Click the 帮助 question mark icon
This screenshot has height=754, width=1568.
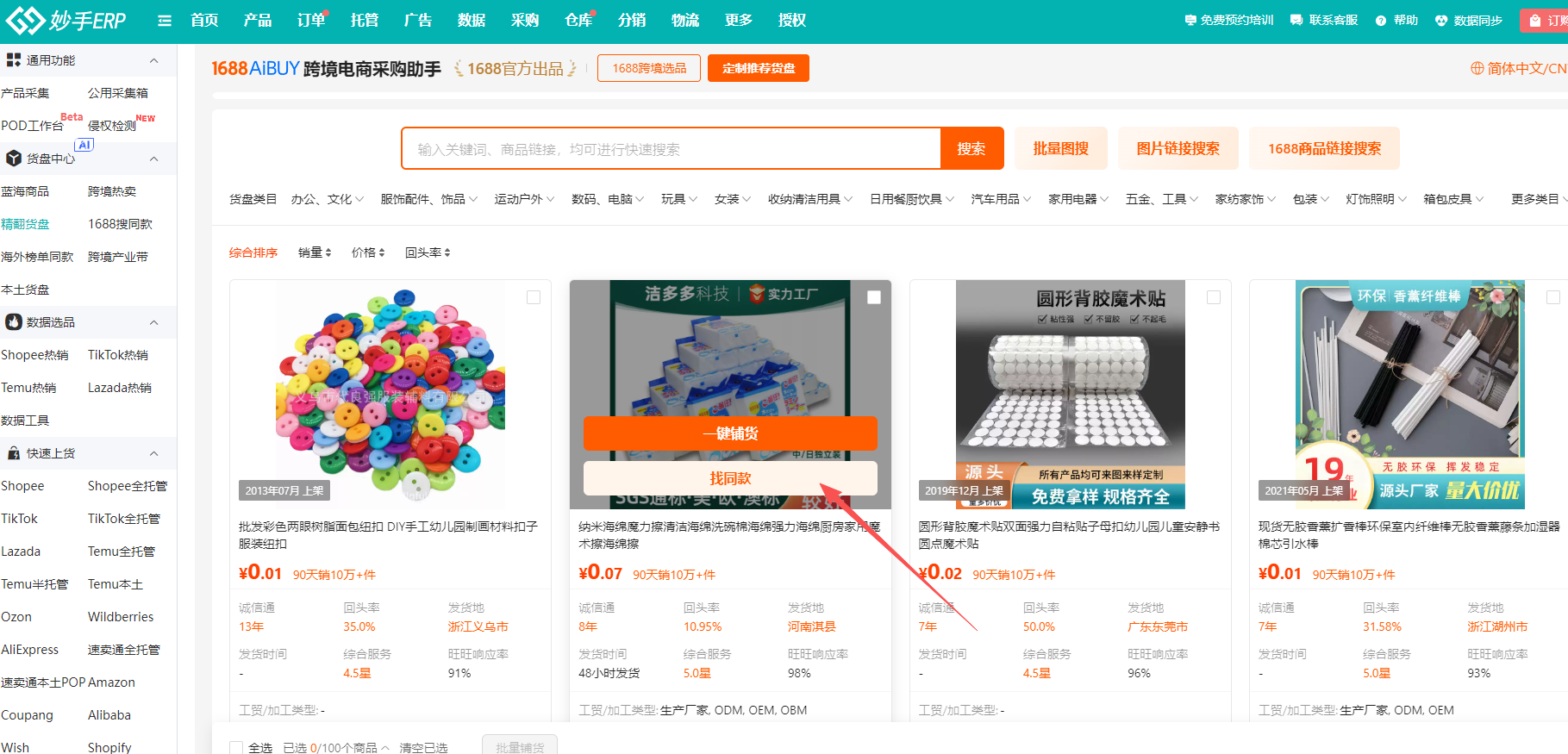click(1381, 20)
